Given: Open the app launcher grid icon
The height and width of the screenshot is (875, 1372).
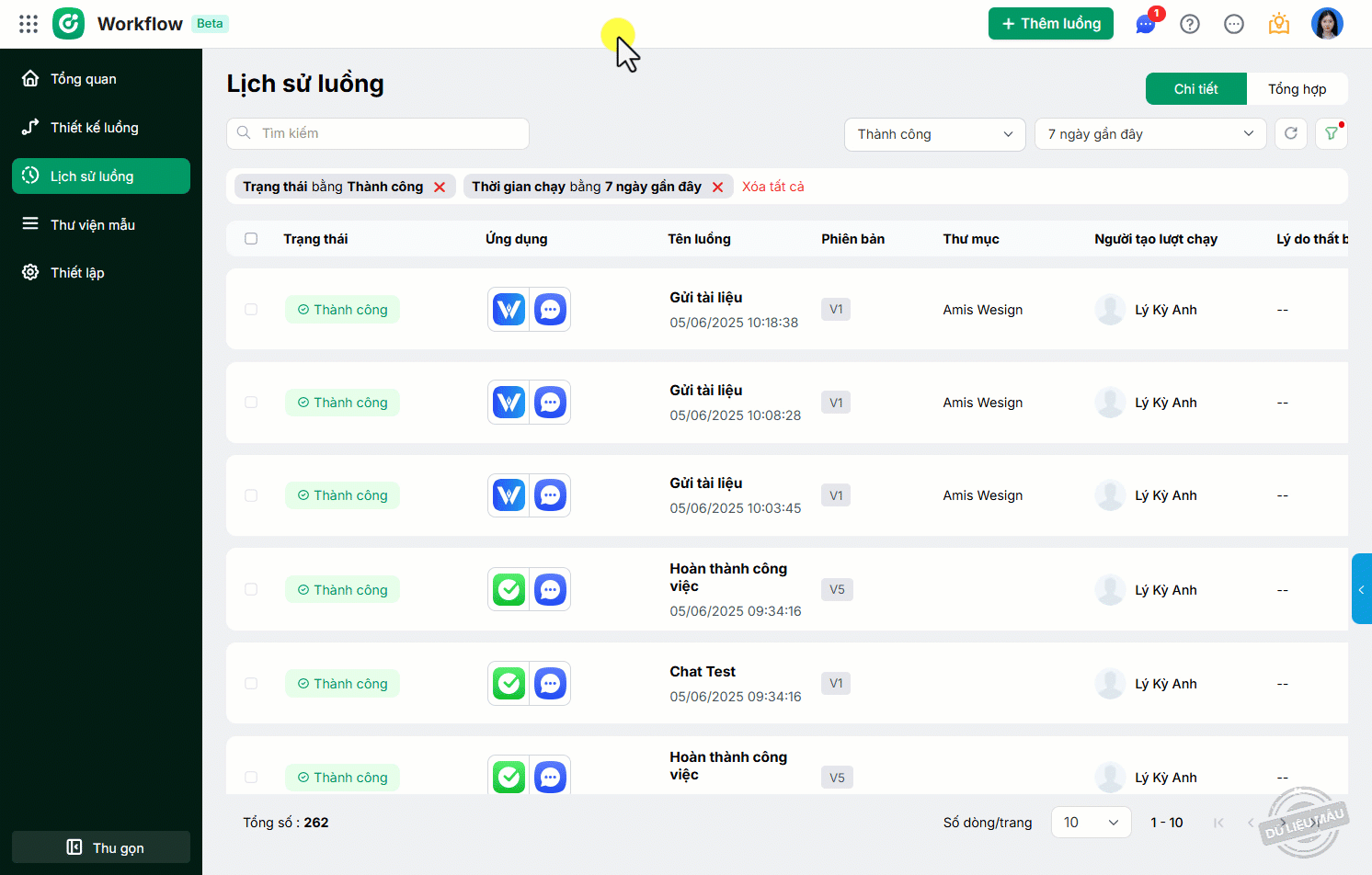Looking at the screenshot, I should tap(29, 24).
